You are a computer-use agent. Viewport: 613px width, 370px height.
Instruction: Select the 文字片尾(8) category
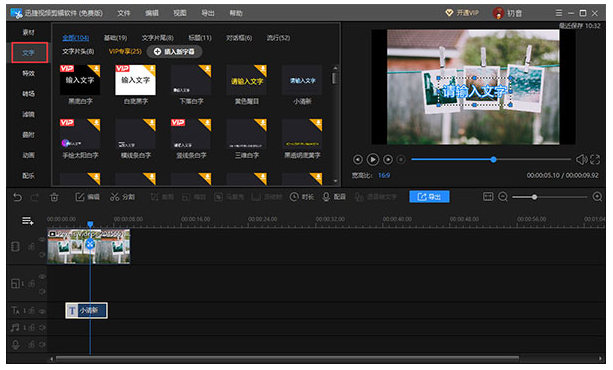pyautogui.click(x=158, y=38)
